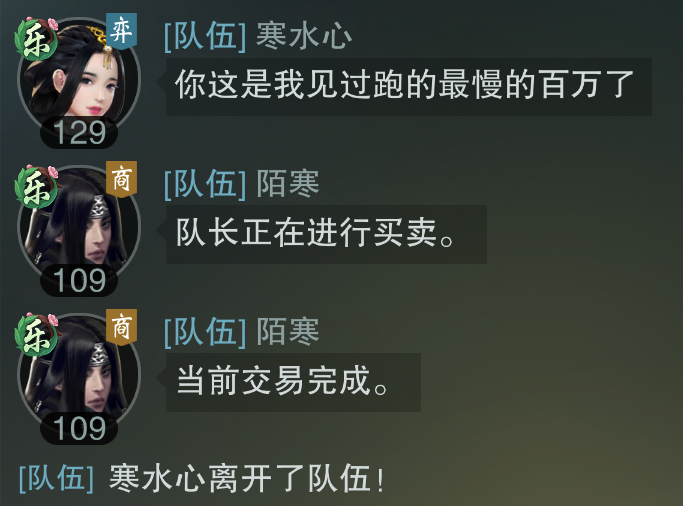Screen dimensions: 683x506
Task: Select the level 129 indicator under 寒水心's avatar
Action: (79, 132)
